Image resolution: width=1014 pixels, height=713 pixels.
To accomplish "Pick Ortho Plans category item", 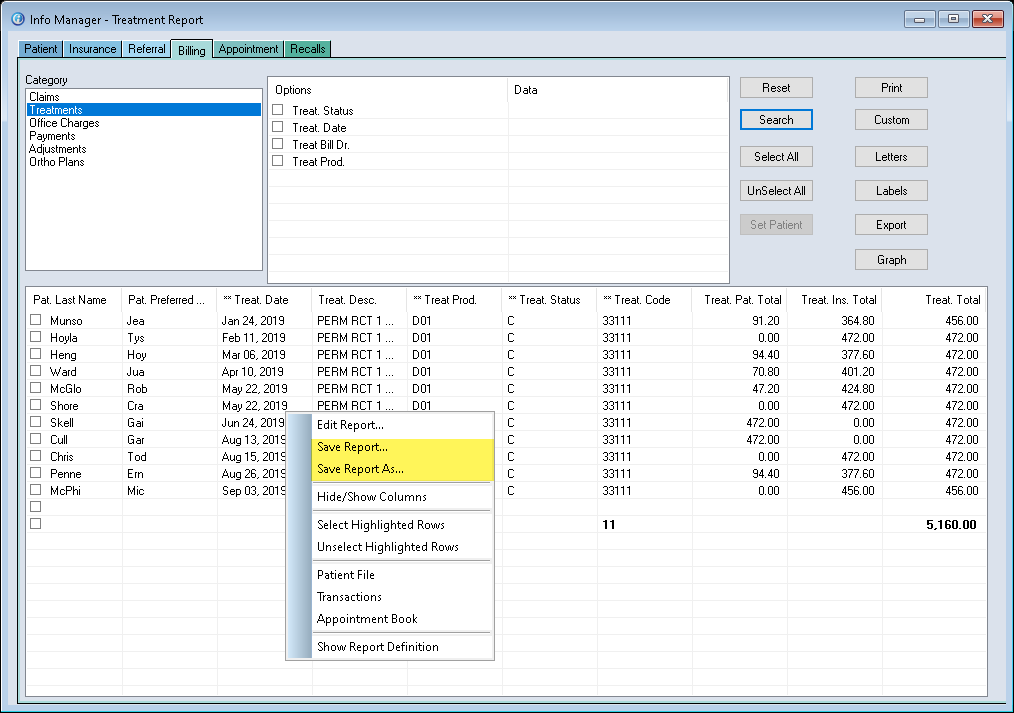I will point(57,162).
